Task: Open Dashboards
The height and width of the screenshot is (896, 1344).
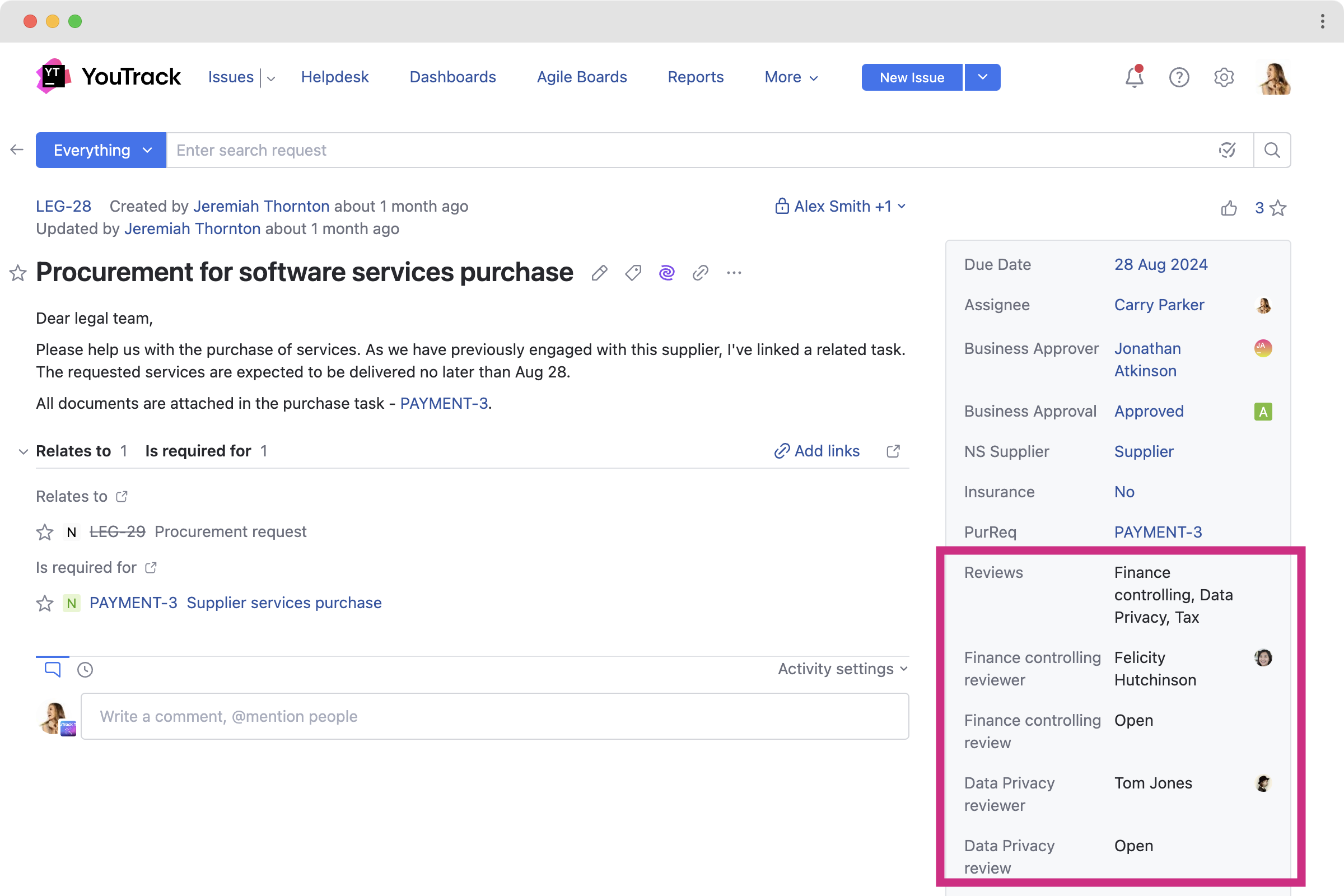Action: (x=452, y=77)
